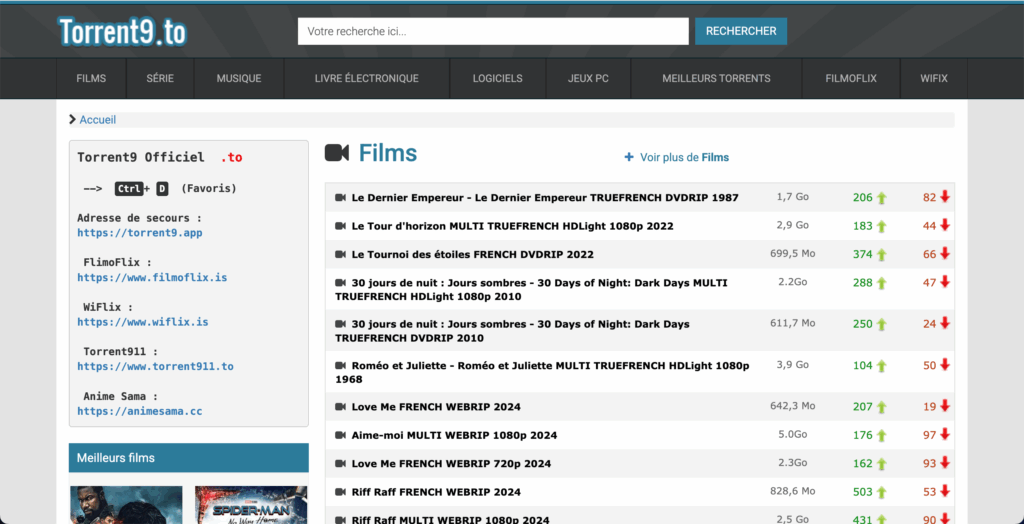This screenshot has height=524, width=1024.
Task: Click the 642,3 Mo size value
Action: pyautogui.click(x=792, y=406)
